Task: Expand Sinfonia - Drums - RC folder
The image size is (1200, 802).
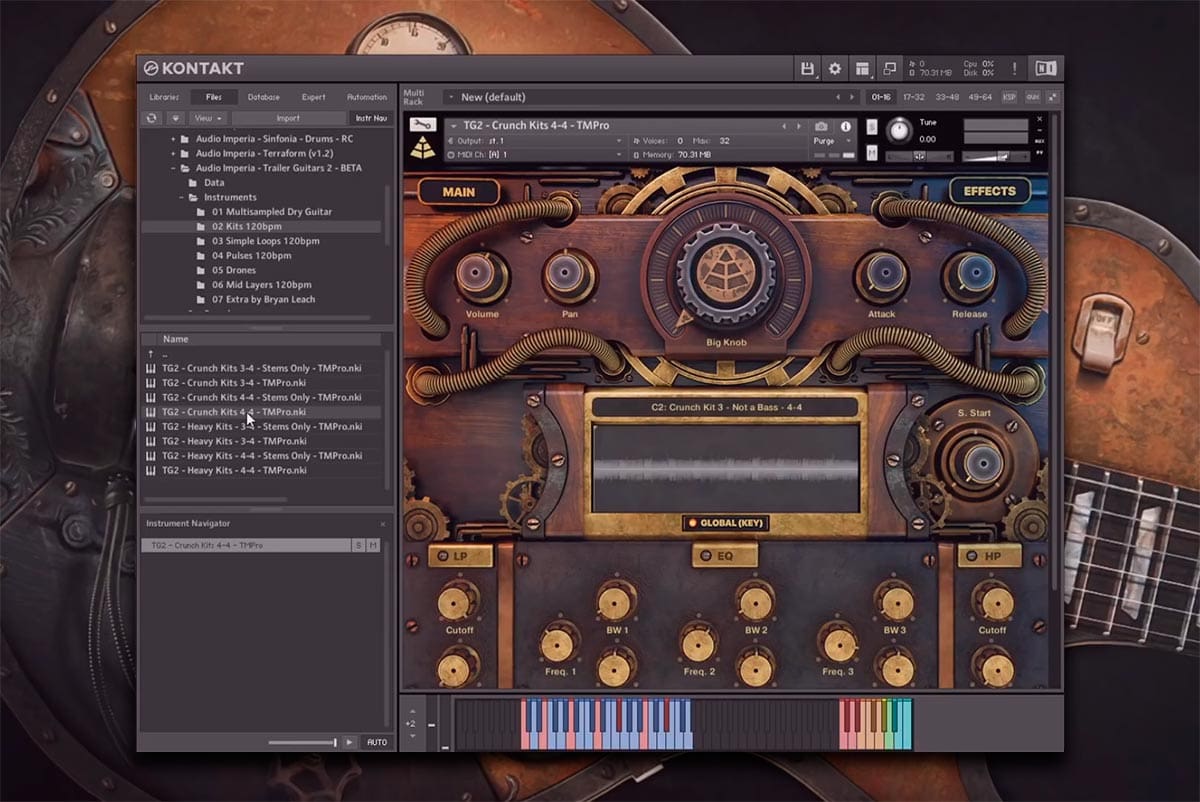Action: click(x=172, y=139)
